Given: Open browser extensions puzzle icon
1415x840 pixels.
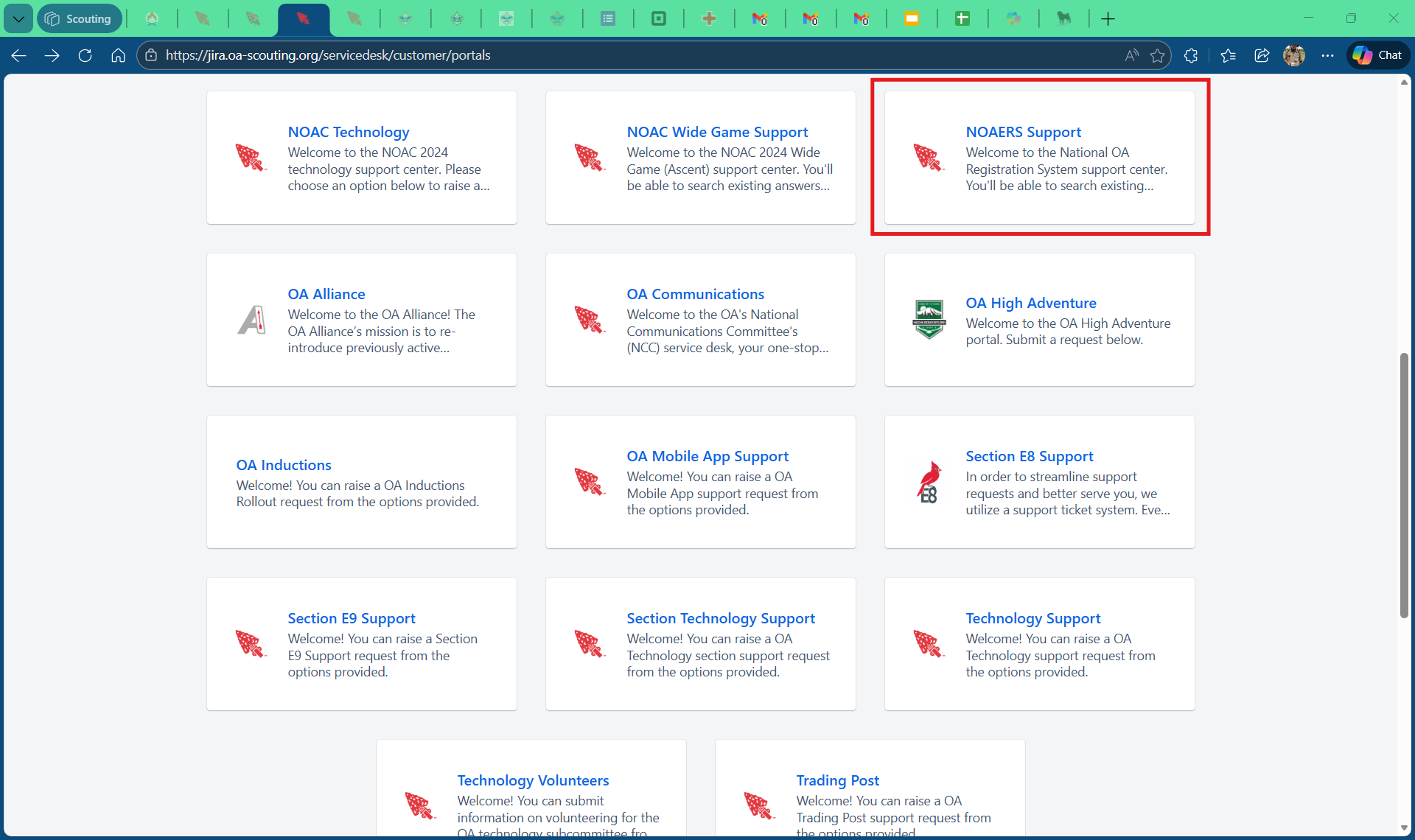Looking at the screenshot, I should (x=1191, y=55).
